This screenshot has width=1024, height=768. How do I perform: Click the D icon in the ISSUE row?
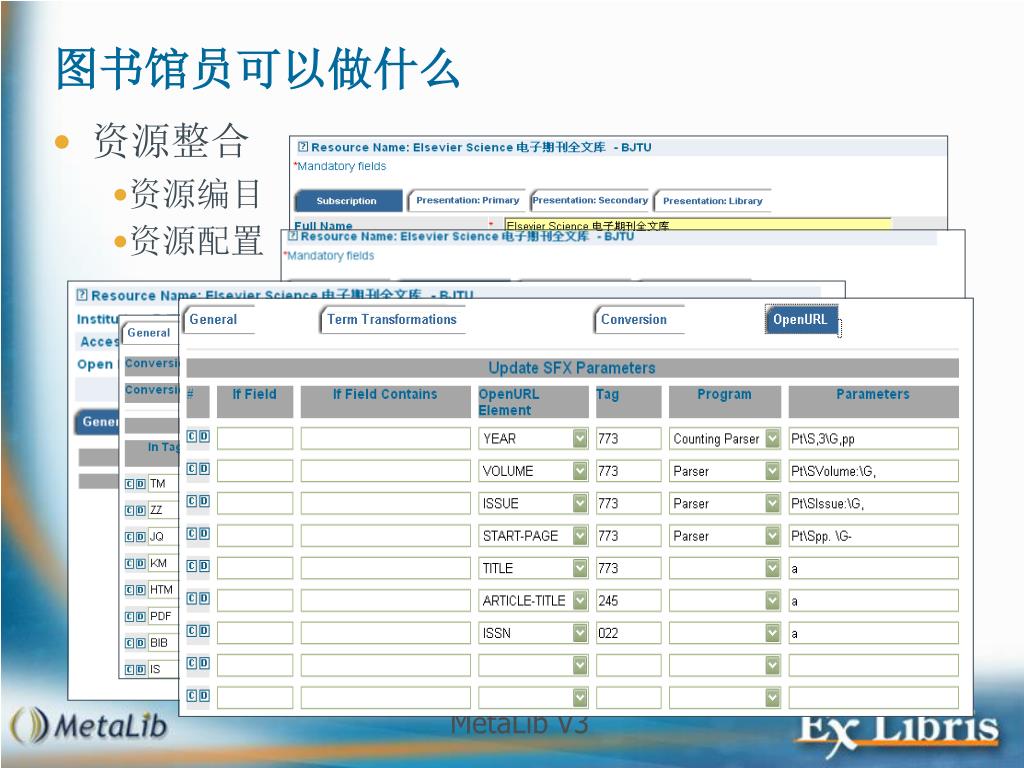[204, 501]
